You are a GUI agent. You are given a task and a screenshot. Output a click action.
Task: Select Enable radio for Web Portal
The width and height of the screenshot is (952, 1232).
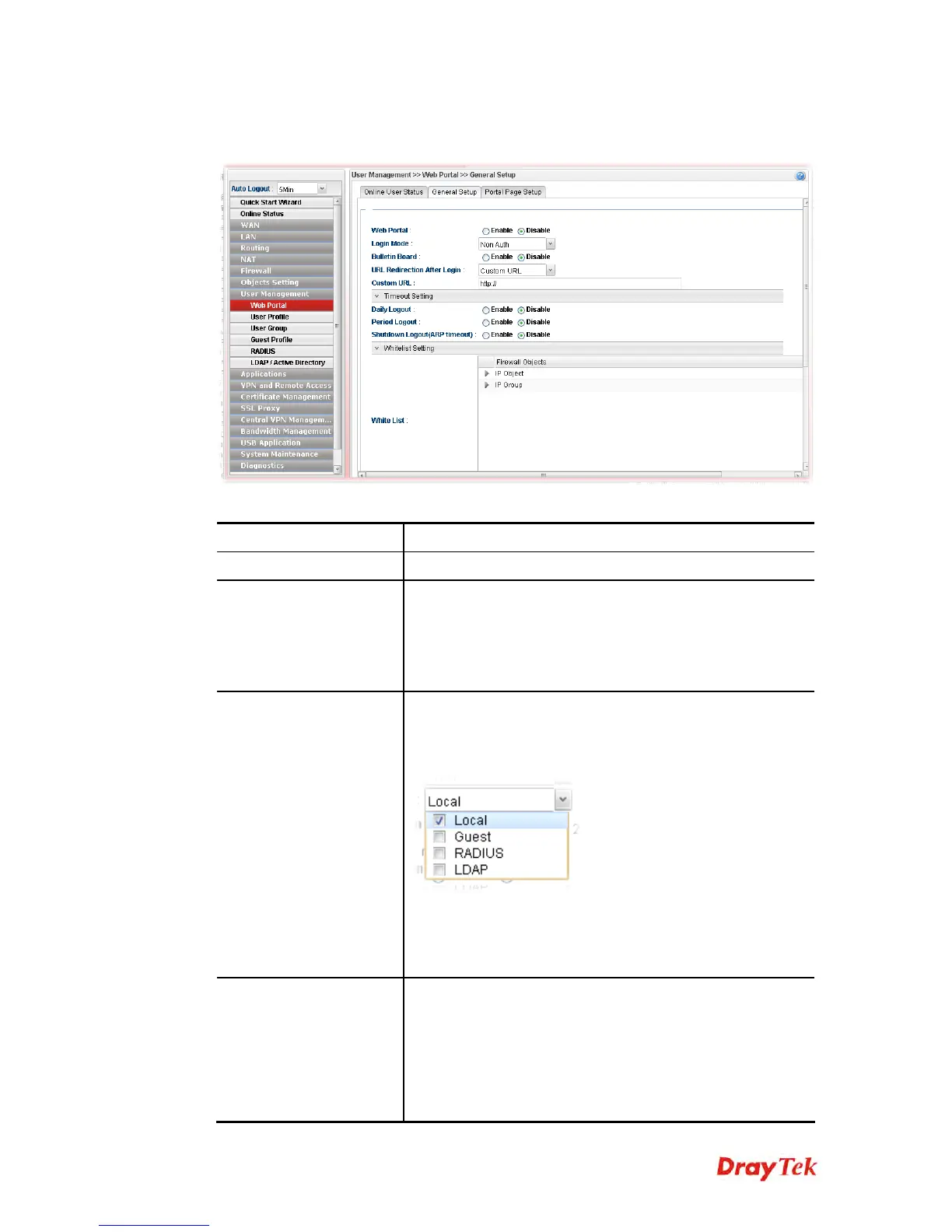pyautogui.click(x=486, y=231)
